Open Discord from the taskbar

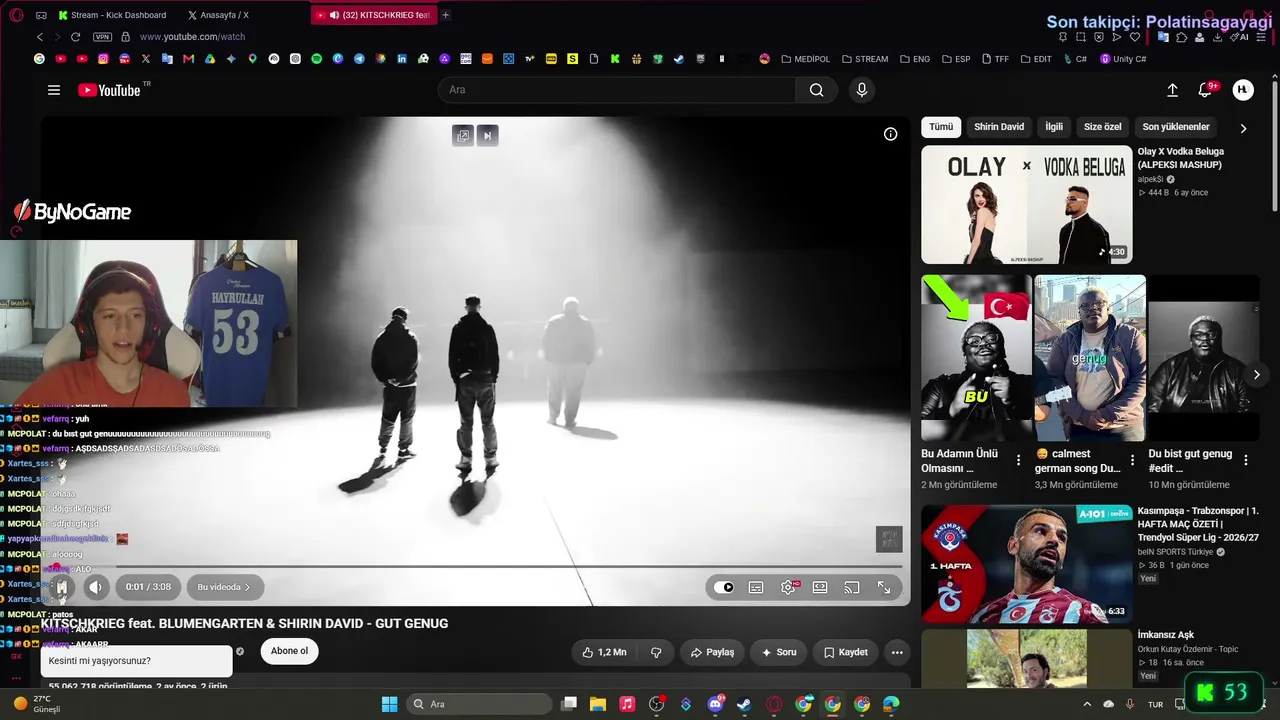click(x=715, y=704)
